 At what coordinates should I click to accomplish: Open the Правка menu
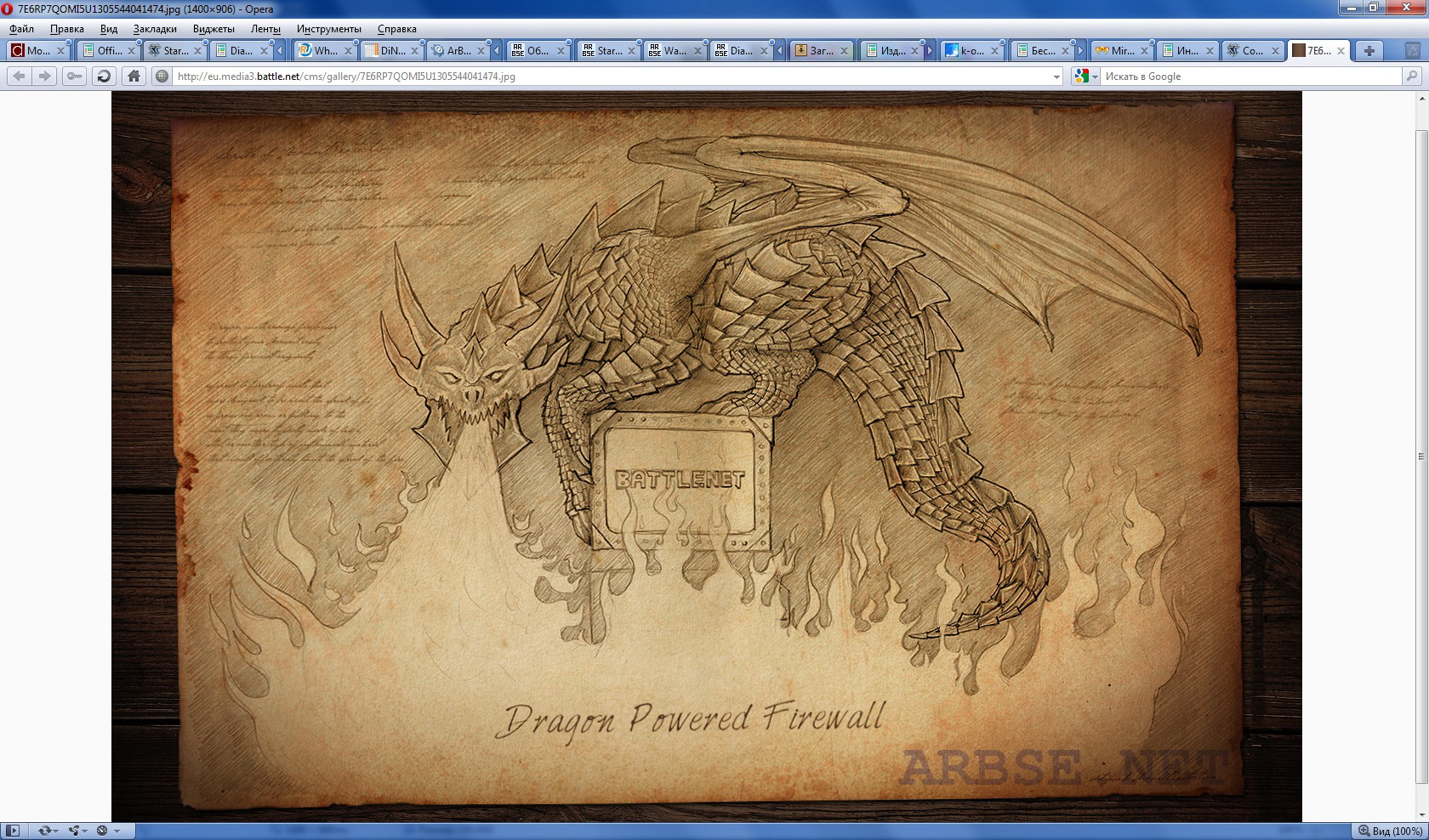[x=67, y=29]
